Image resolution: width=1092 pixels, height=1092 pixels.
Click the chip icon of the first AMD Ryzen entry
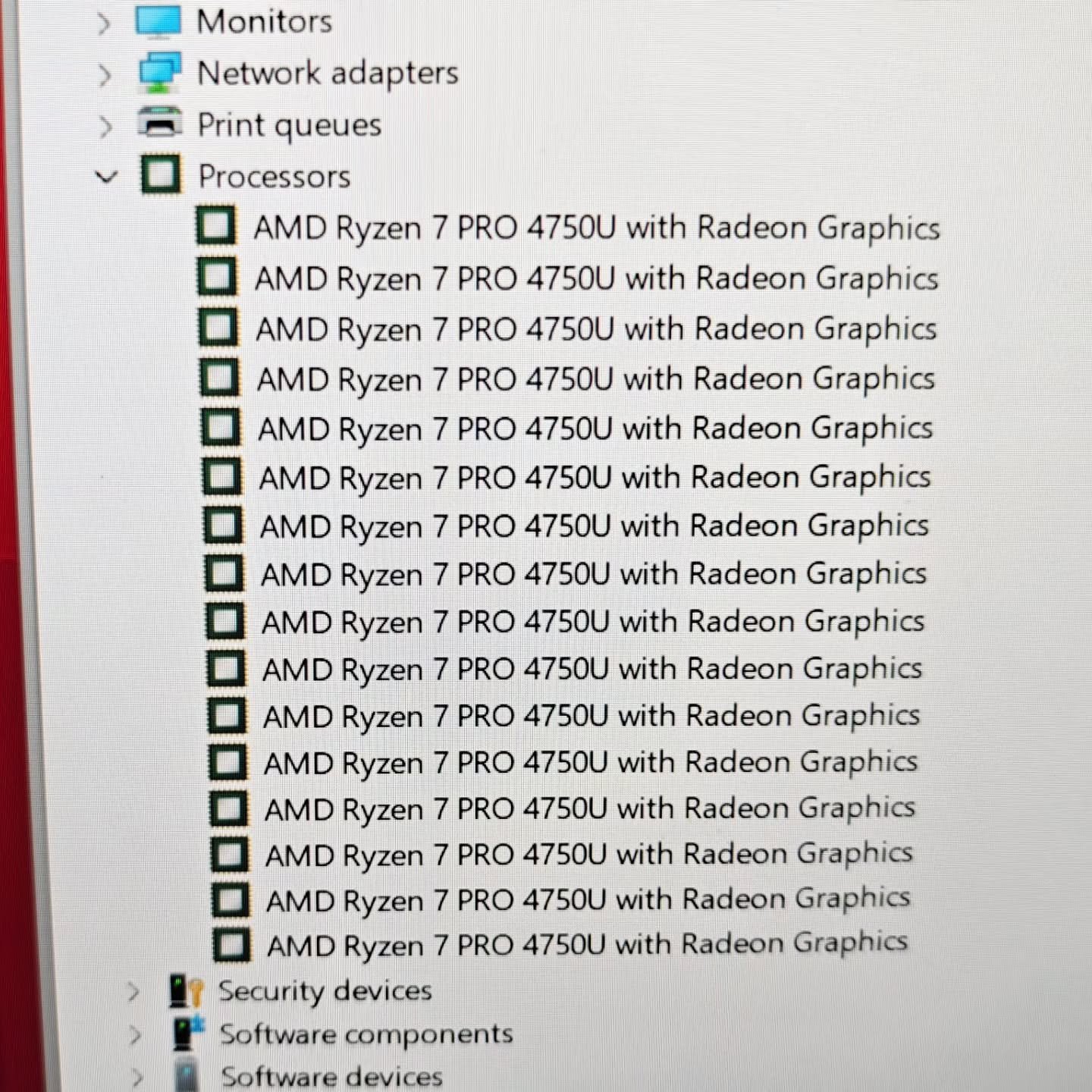(x=215, y=226)
